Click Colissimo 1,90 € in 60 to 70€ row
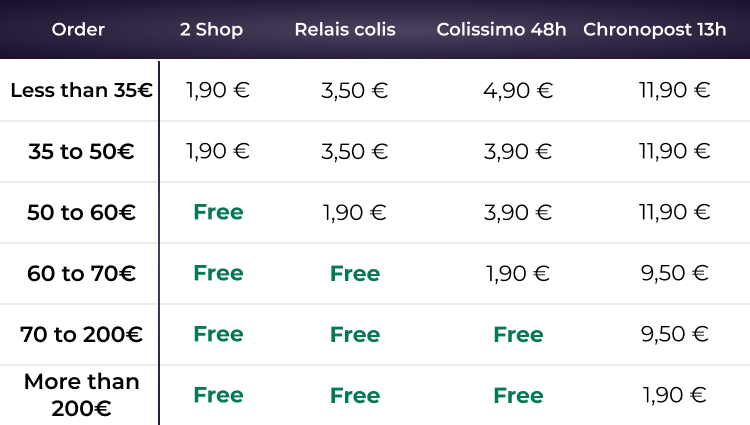 (518, 273)
